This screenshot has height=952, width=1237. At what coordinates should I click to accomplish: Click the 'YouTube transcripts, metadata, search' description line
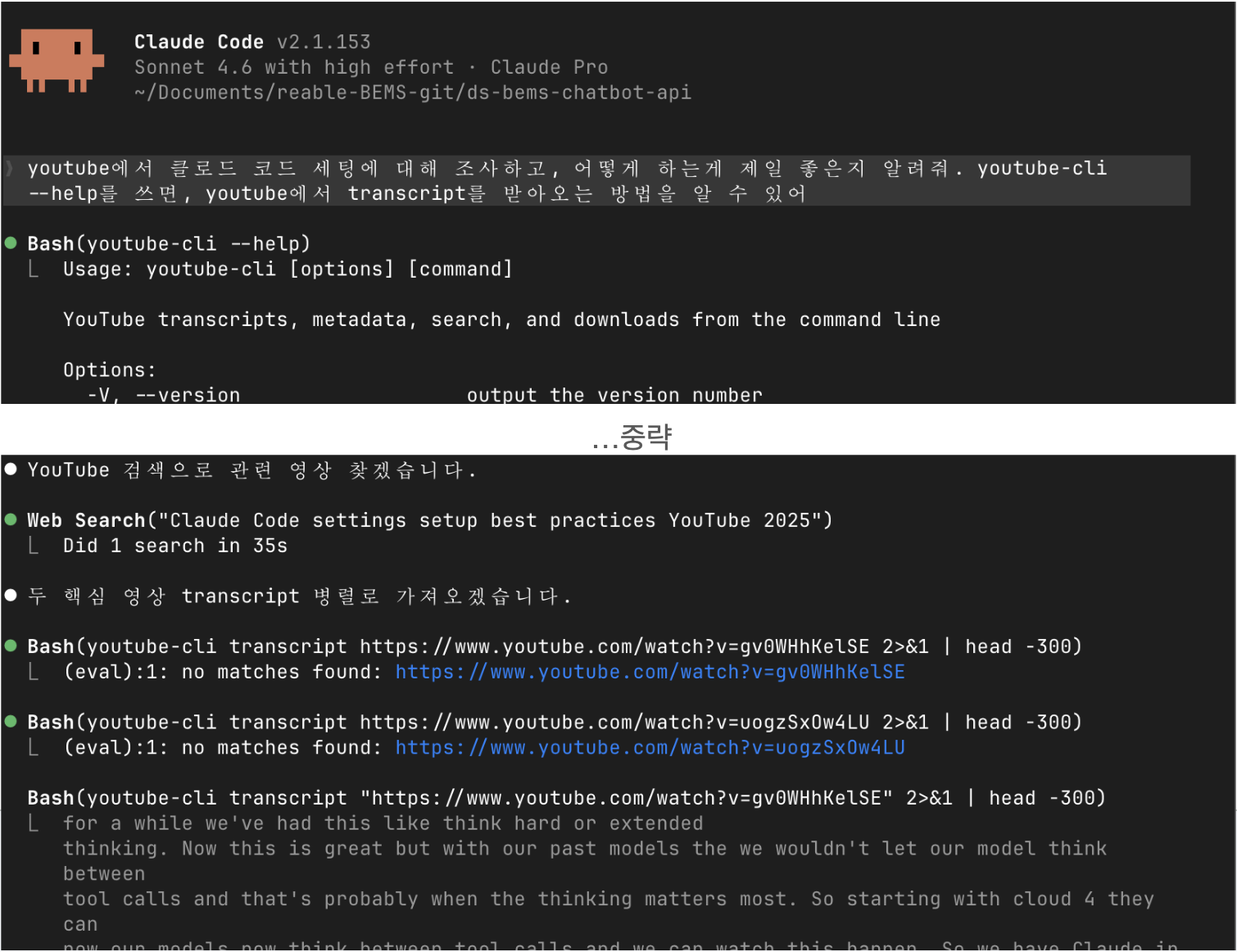click(501, 320)
